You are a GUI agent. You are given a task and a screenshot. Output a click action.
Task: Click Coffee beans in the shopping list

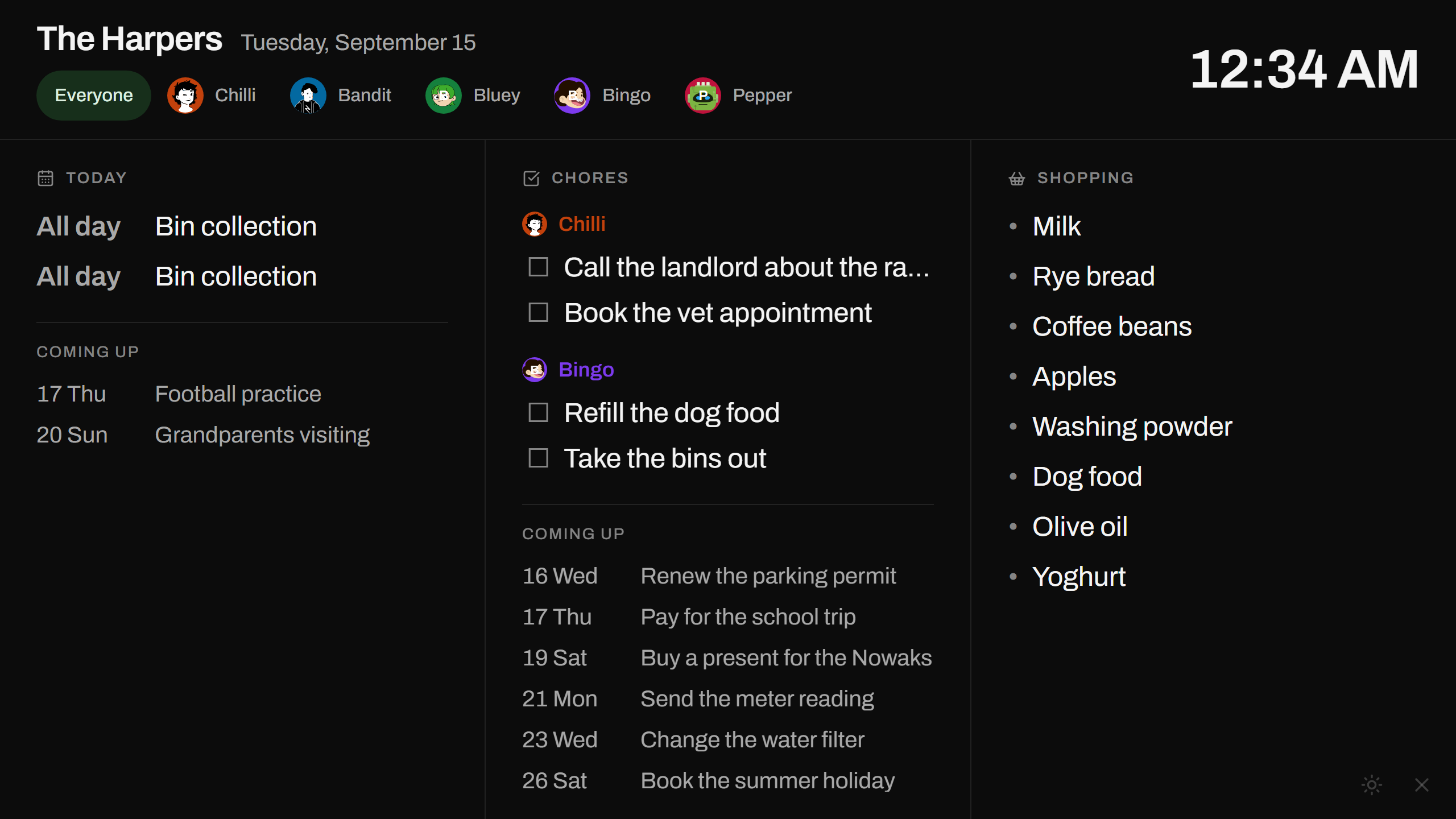1112,326
